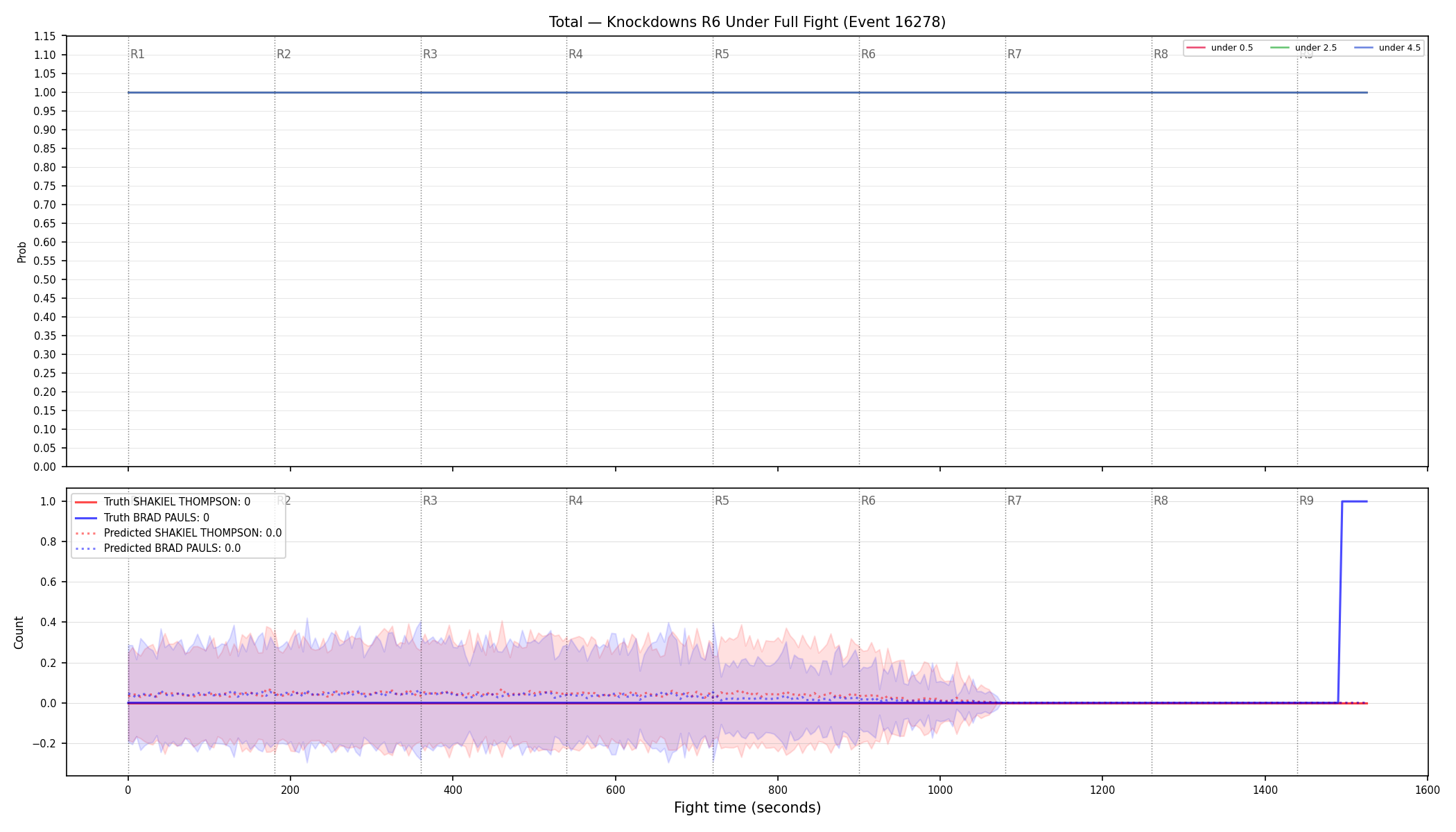Click the R7 round marker in bottom chart
Image resolution: width=1456 pixels, height=832 pixels.
1014,501
